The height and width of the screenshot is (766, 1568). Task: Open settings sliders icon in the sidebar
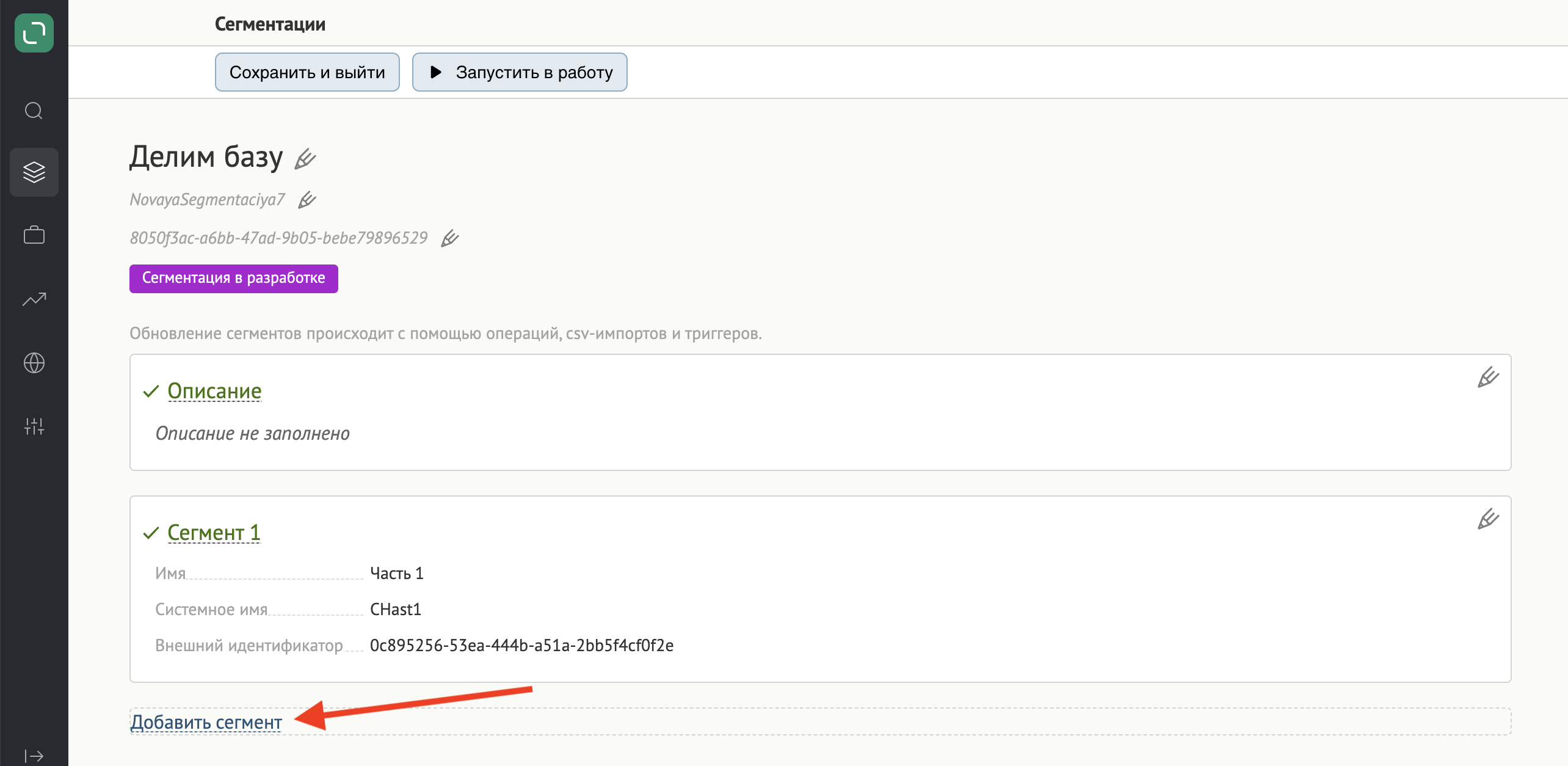34,426
